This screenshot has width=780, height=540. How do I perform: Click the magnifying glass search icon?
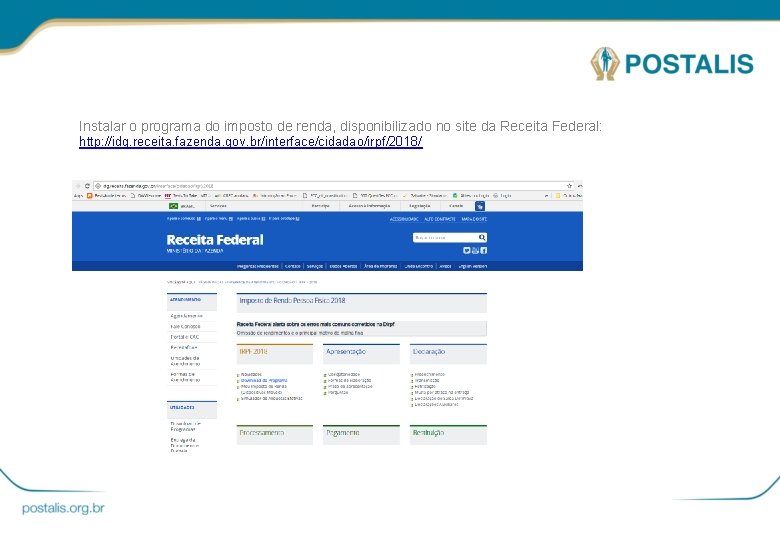pos(482,238)
